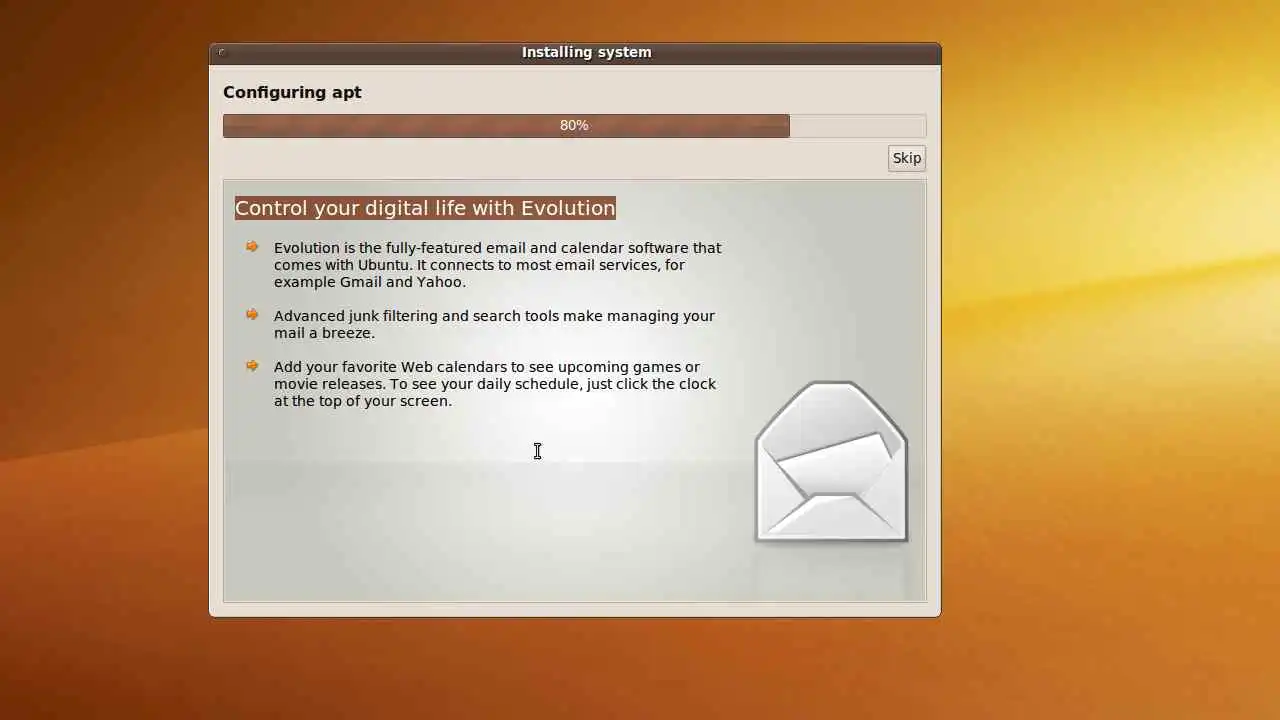
Task: Click the paragraph 'Evolution is the fully-featured email'
Action: click(497, 265)
